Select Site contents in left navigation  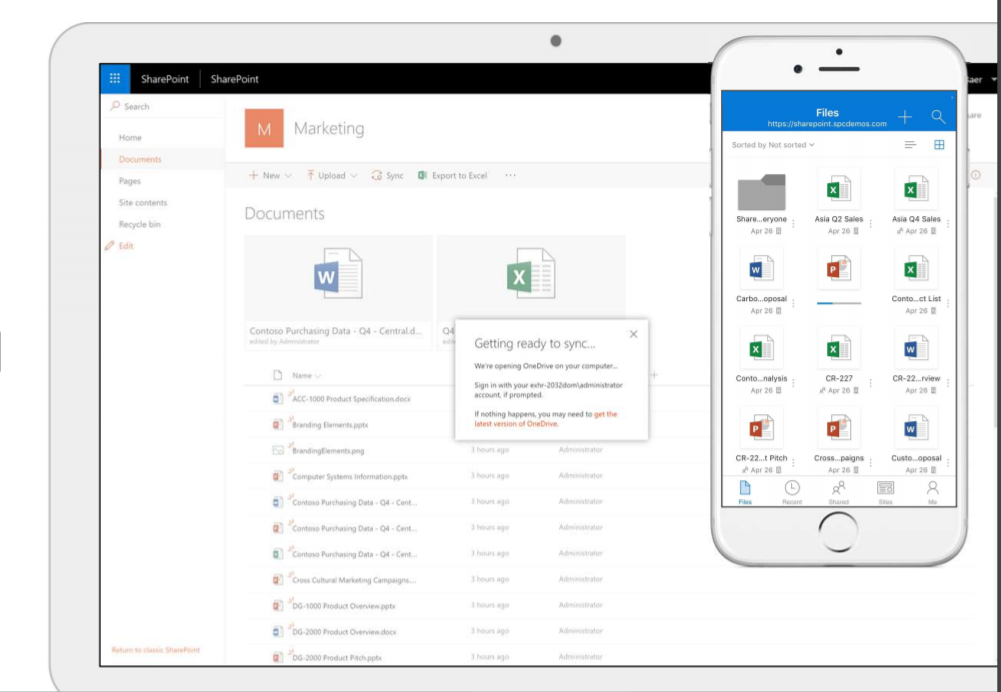(x=143, y=202)
